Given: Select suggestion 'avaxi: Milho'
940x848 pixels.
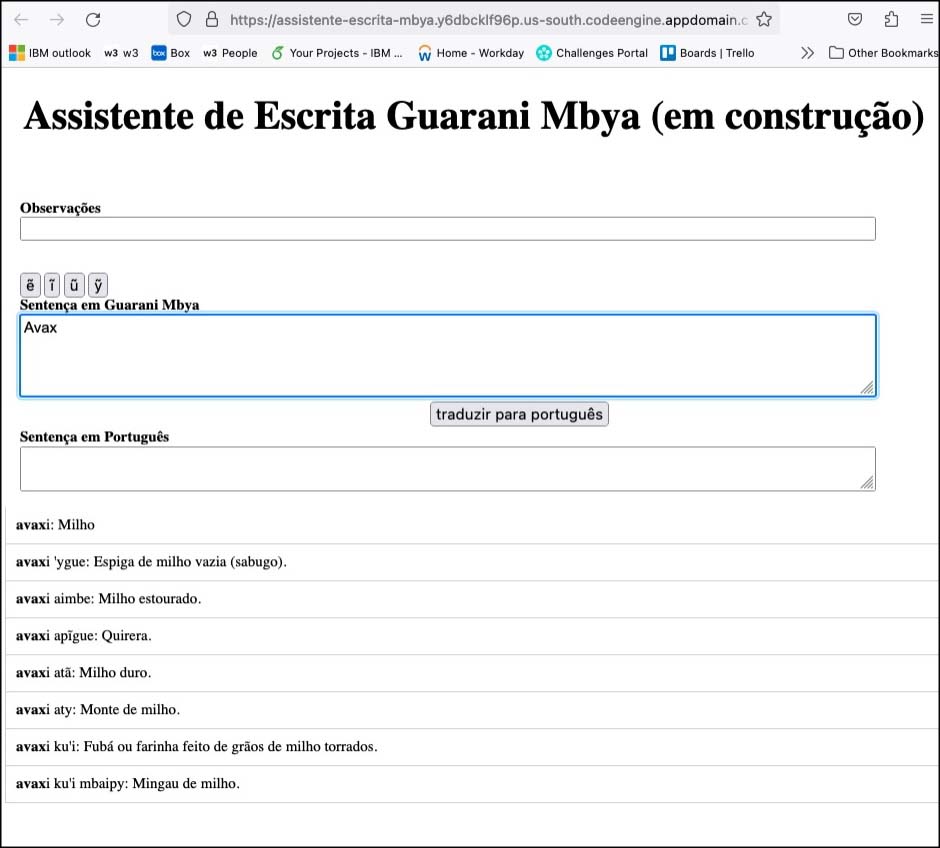Looking at the screenshot, I should (472, 525).
